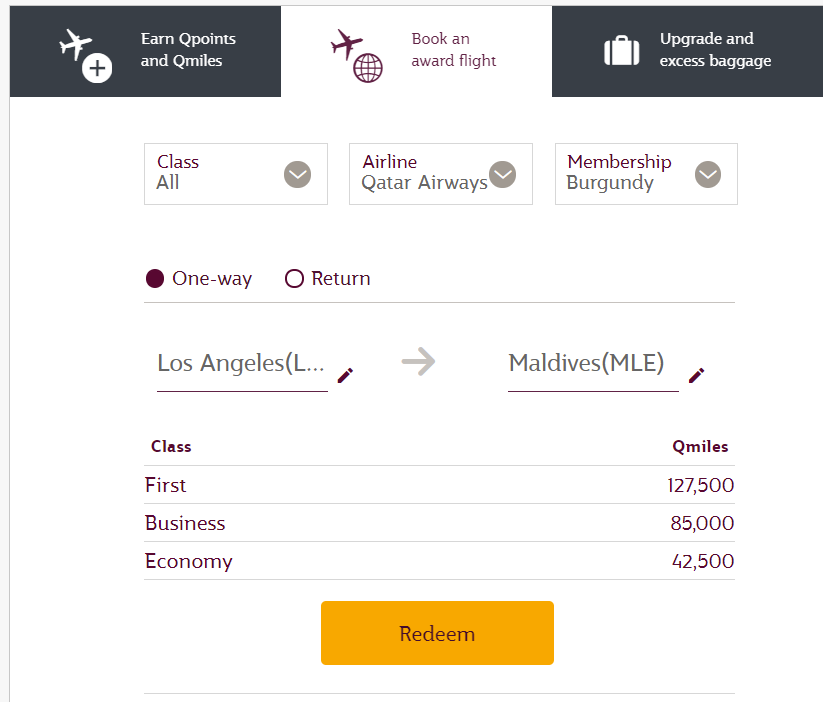Viewport: 823px width, 702px height.
Task: Click the orange Redeem button
Action: point(437,633)
